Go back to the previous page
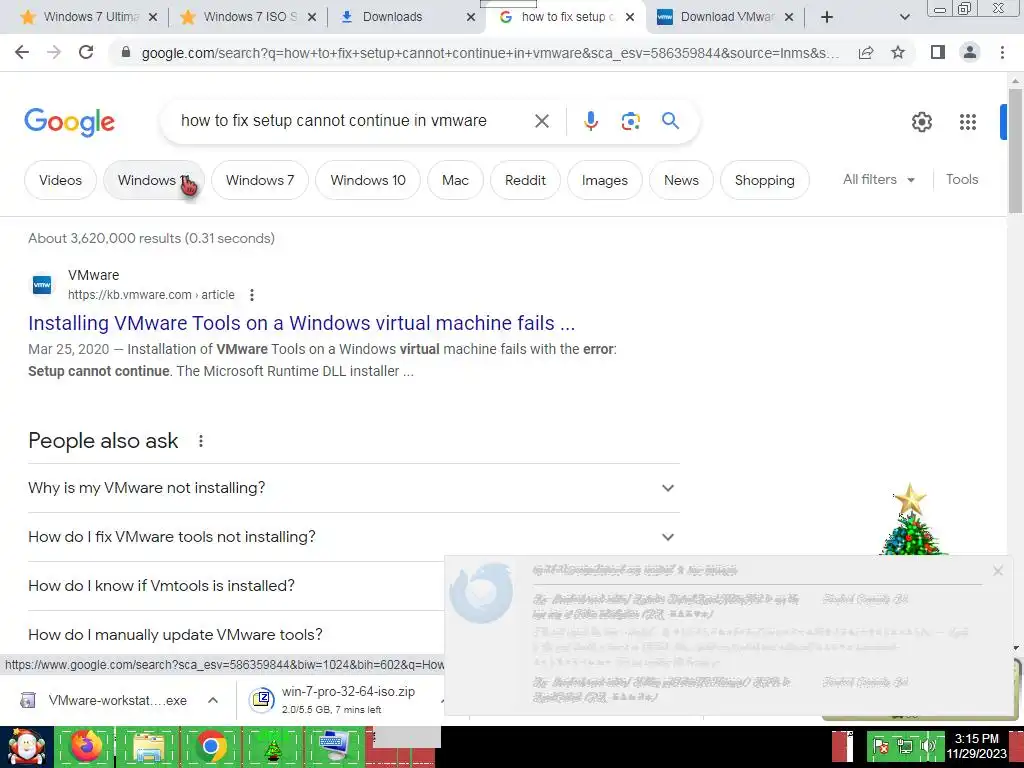 (22, 52)
